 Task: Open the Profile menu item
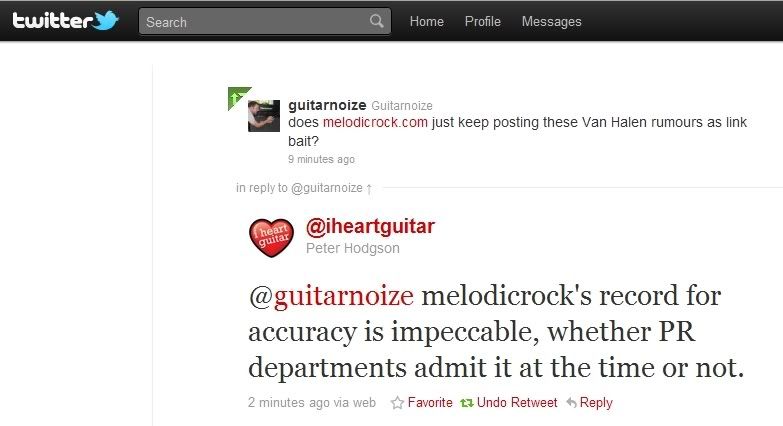(x=482, y=21)
